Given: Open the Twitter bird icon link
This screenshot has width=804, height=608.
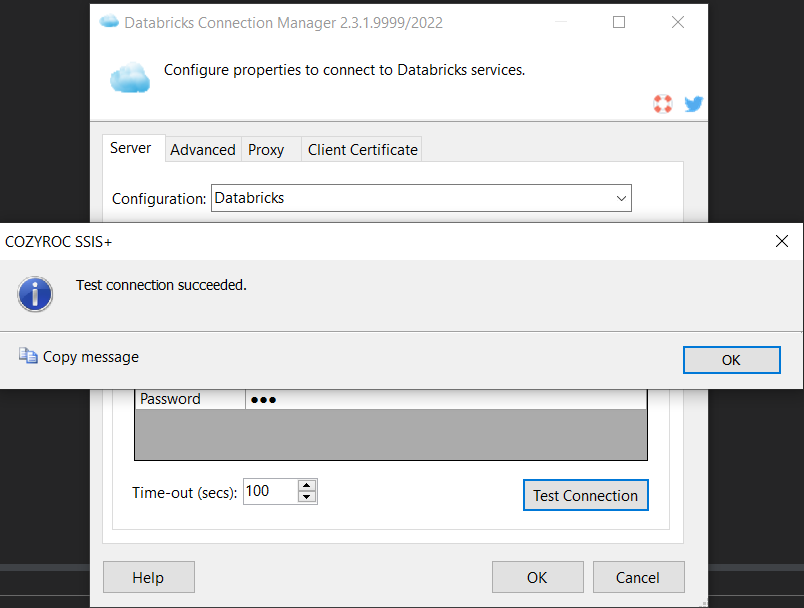Looking at the screenshot, I should point(693,104).
